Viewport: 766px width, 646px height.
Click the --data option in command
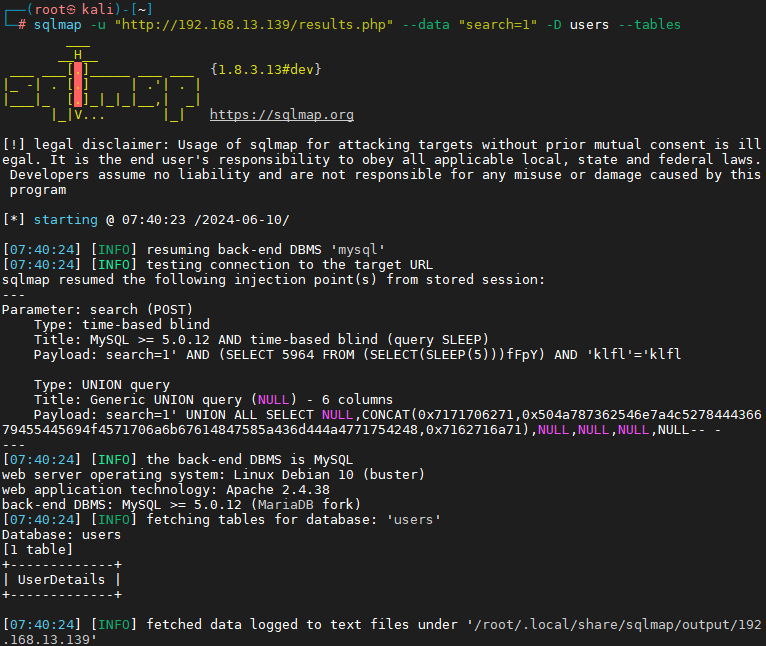pos(426,24)
